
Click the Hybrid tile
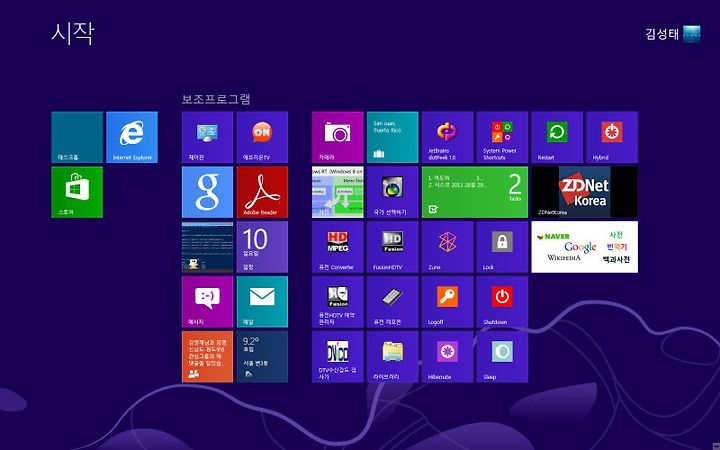612,137
